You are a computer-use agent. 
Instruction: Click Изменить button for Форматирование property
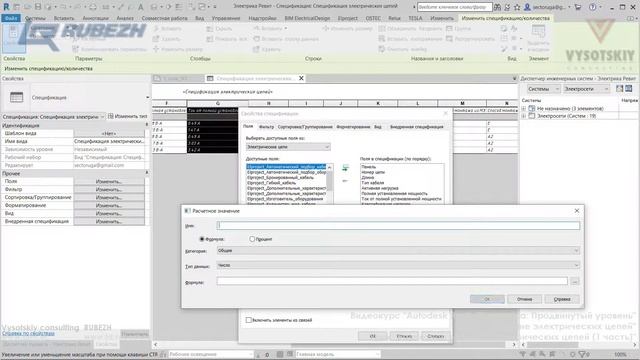[109, 205]
